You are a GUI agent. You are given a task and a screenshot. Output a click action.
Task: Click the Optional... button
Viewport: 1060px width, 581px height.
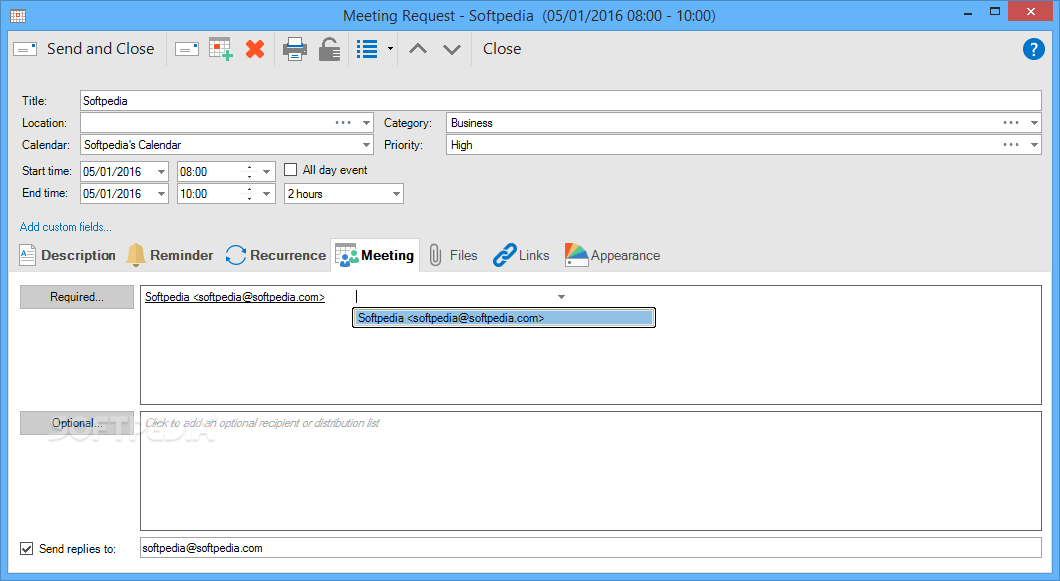77,423
